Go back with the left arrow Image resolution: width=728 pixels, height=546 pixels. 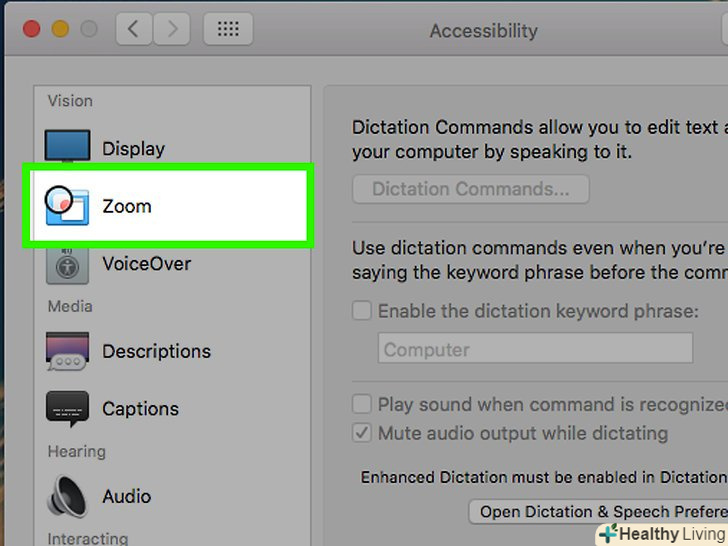coord(135,30)
